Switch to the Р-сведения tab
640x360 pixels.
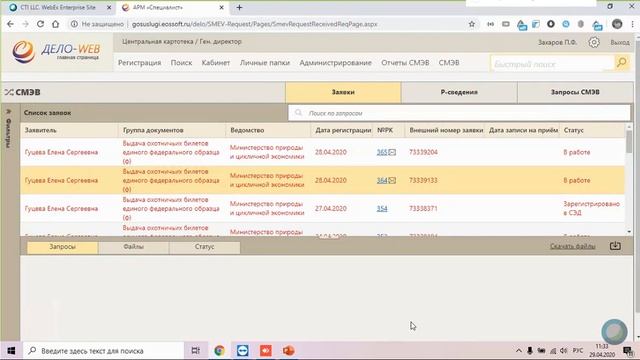tap(459, 92)
